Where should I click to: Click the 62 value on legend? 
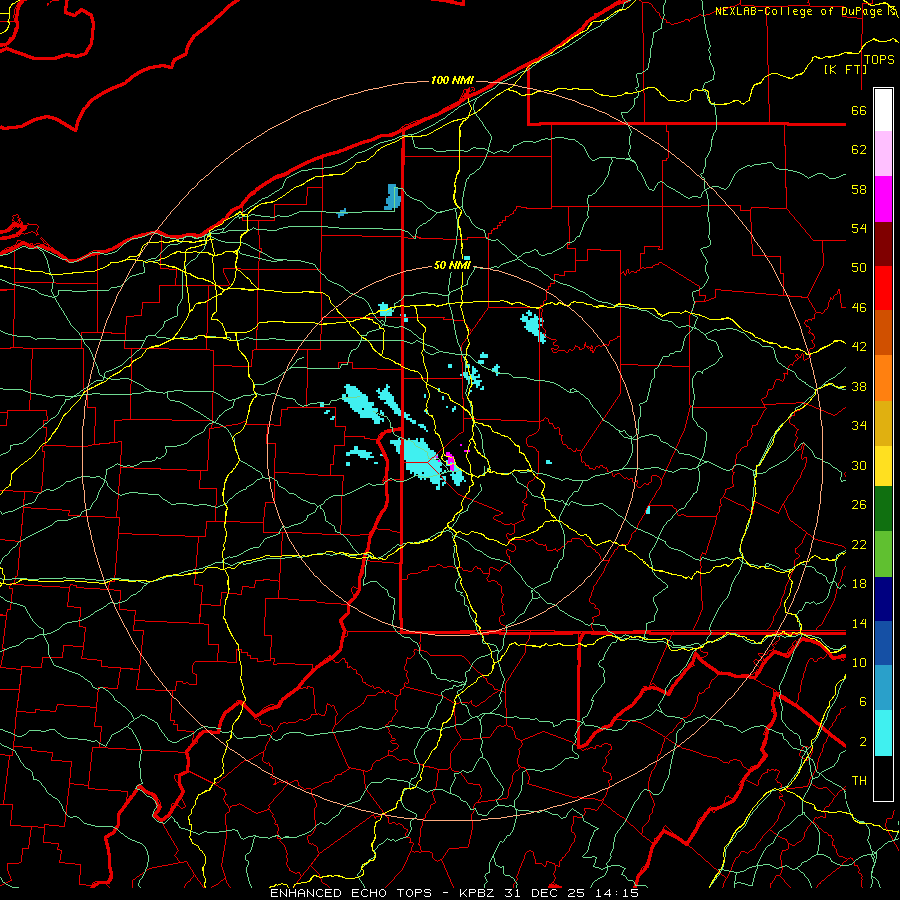(x=859, y=150)
